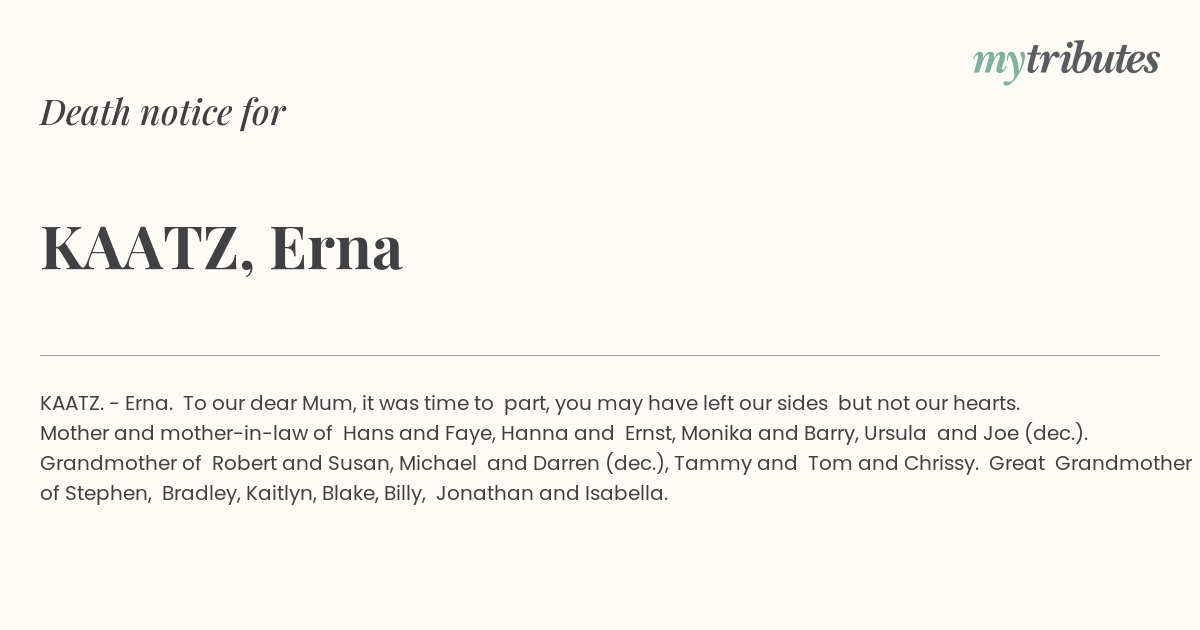The image size is (1200, 630).
Task: Click the name "Ursula"
Action: pyautogui.click(x=895, y=433)
